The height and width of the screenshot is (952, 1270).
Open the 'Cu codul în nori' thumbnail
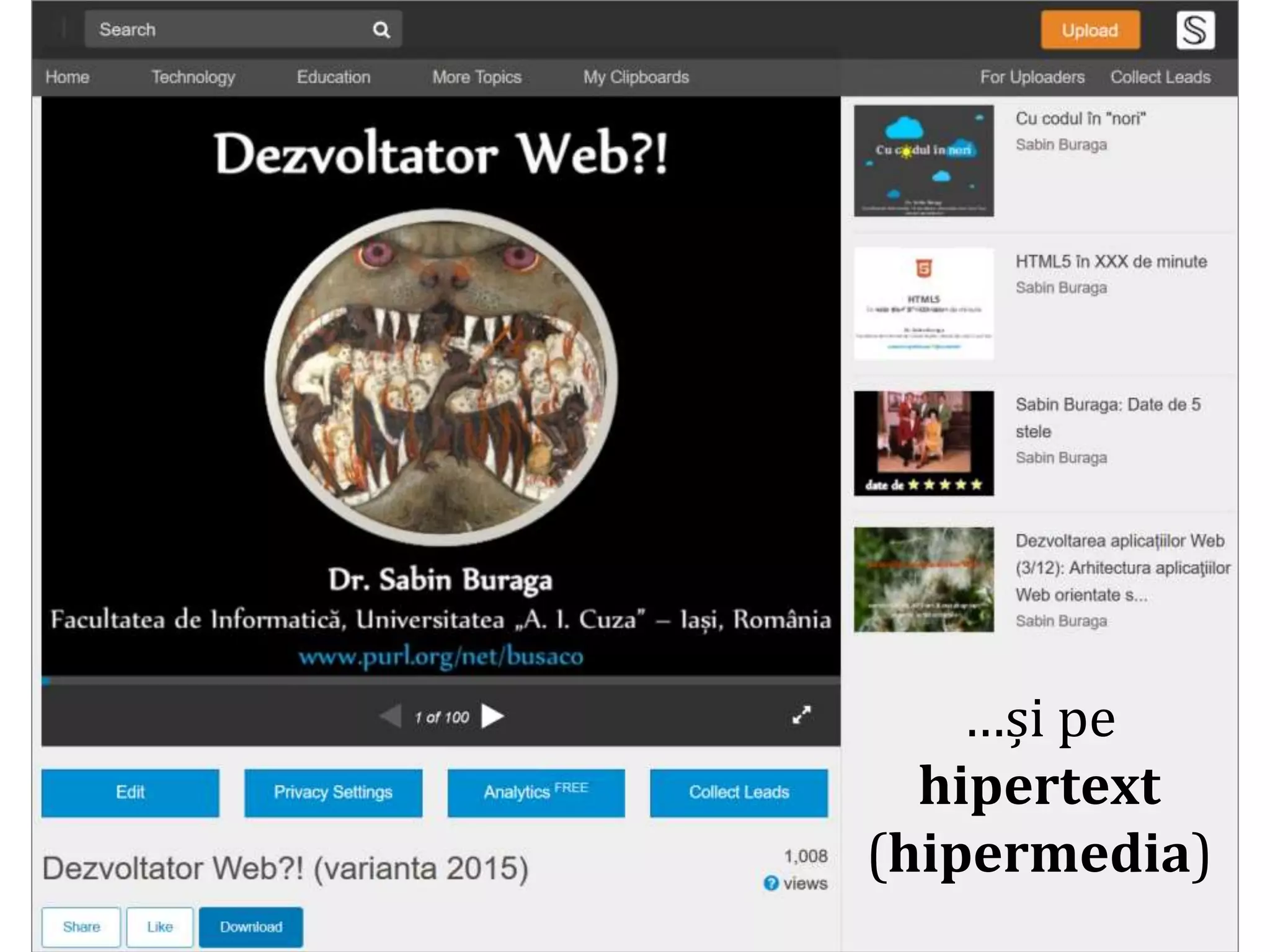tap(923, 161)
